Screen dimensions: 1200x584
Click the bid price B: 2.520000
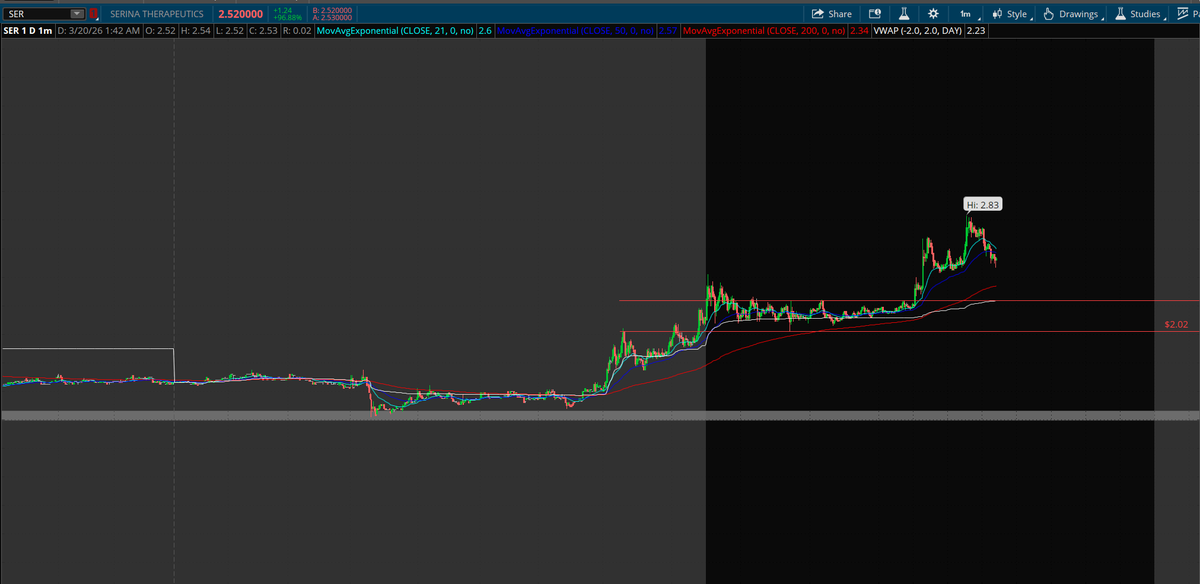[x=331, y=10]
